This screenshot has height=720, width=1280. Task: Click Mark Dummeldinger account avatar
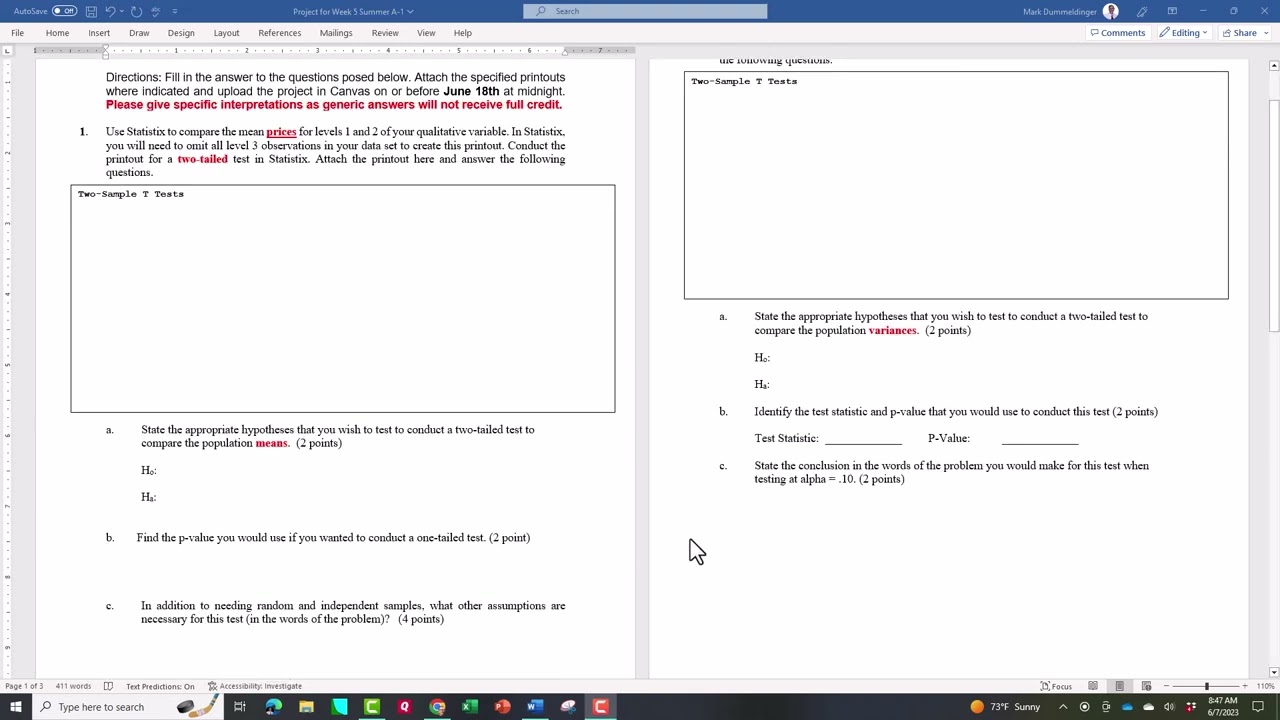(1111, 11)
